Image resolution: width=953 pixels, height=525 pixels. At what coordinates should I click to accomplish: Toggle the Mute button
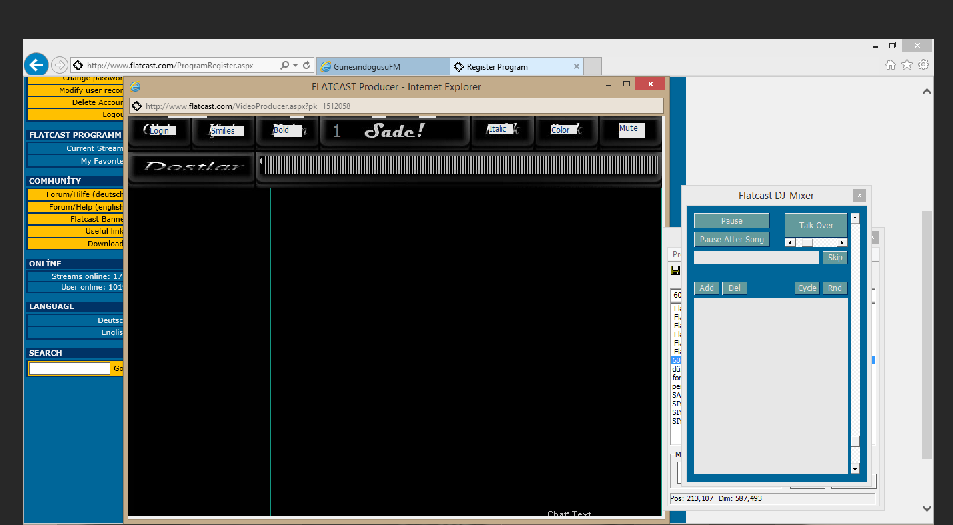630,130
